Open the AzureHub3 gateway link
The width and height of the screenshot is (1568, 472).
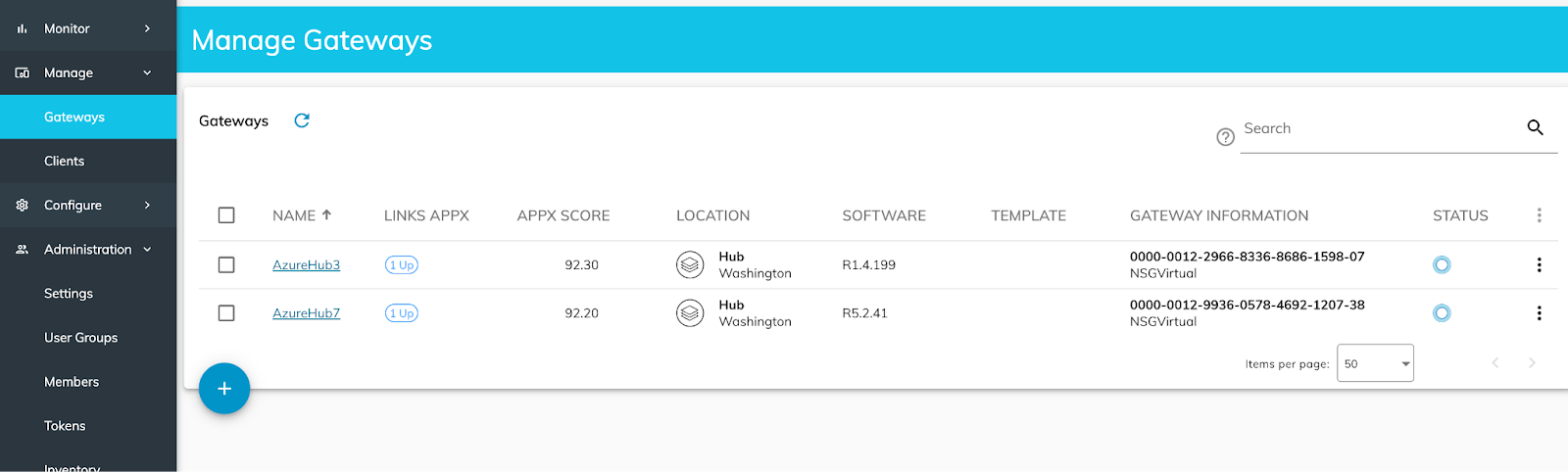tap(306, 264)
